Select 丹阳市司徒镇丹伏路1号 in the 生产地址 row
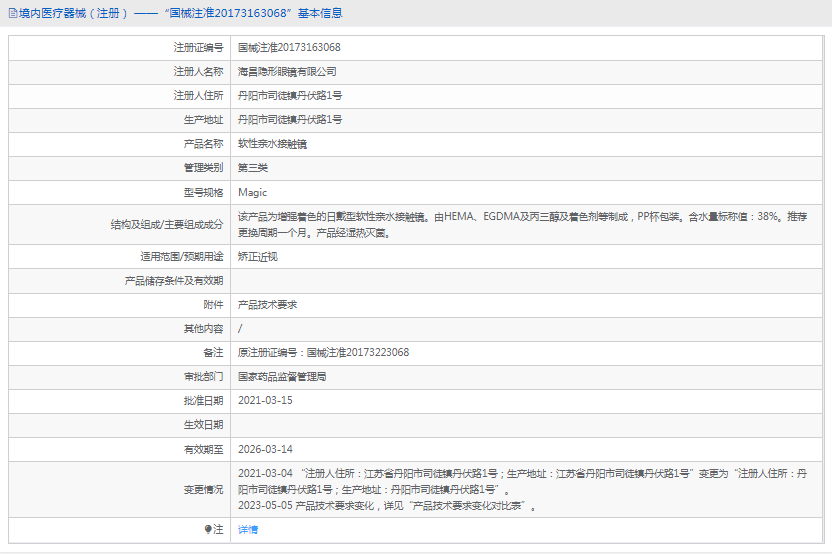832x554 pixels. (x=290, y=119)
